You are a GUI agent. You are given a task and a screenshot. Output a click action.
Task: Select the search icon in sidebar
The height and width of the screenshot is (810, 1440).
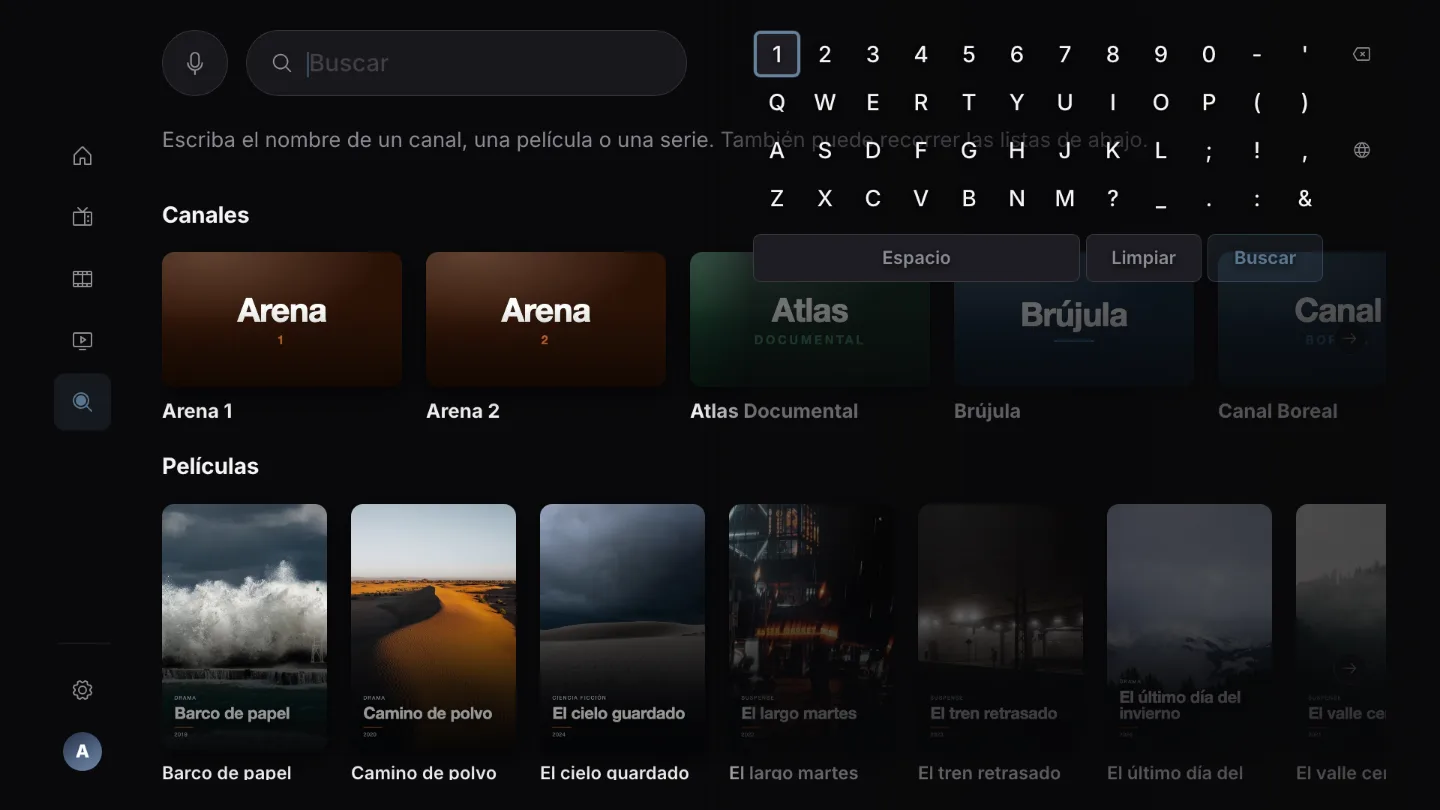point(83,402)
